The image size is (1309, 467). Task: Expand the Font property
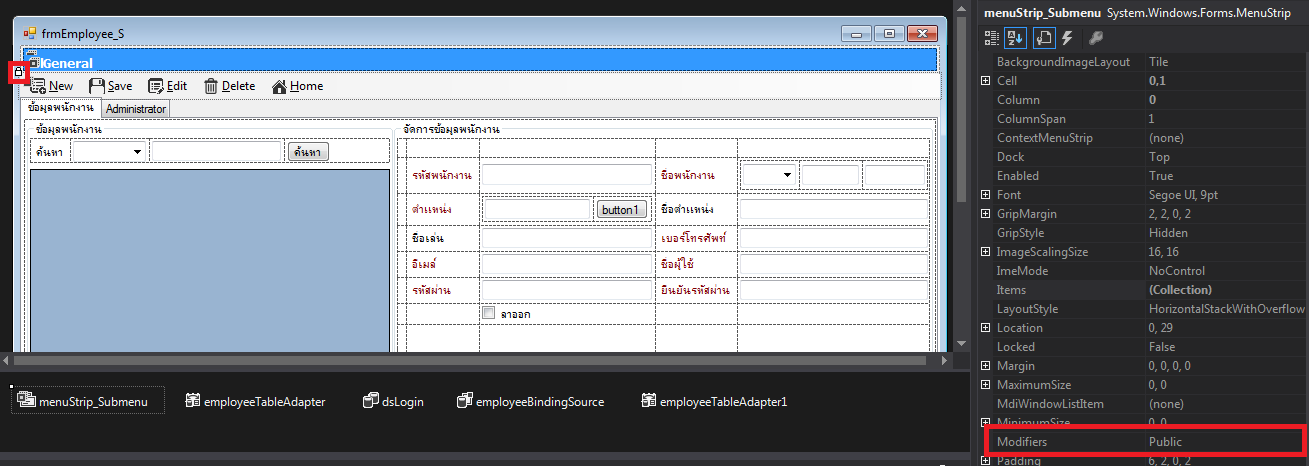click(x=986, y=195)
